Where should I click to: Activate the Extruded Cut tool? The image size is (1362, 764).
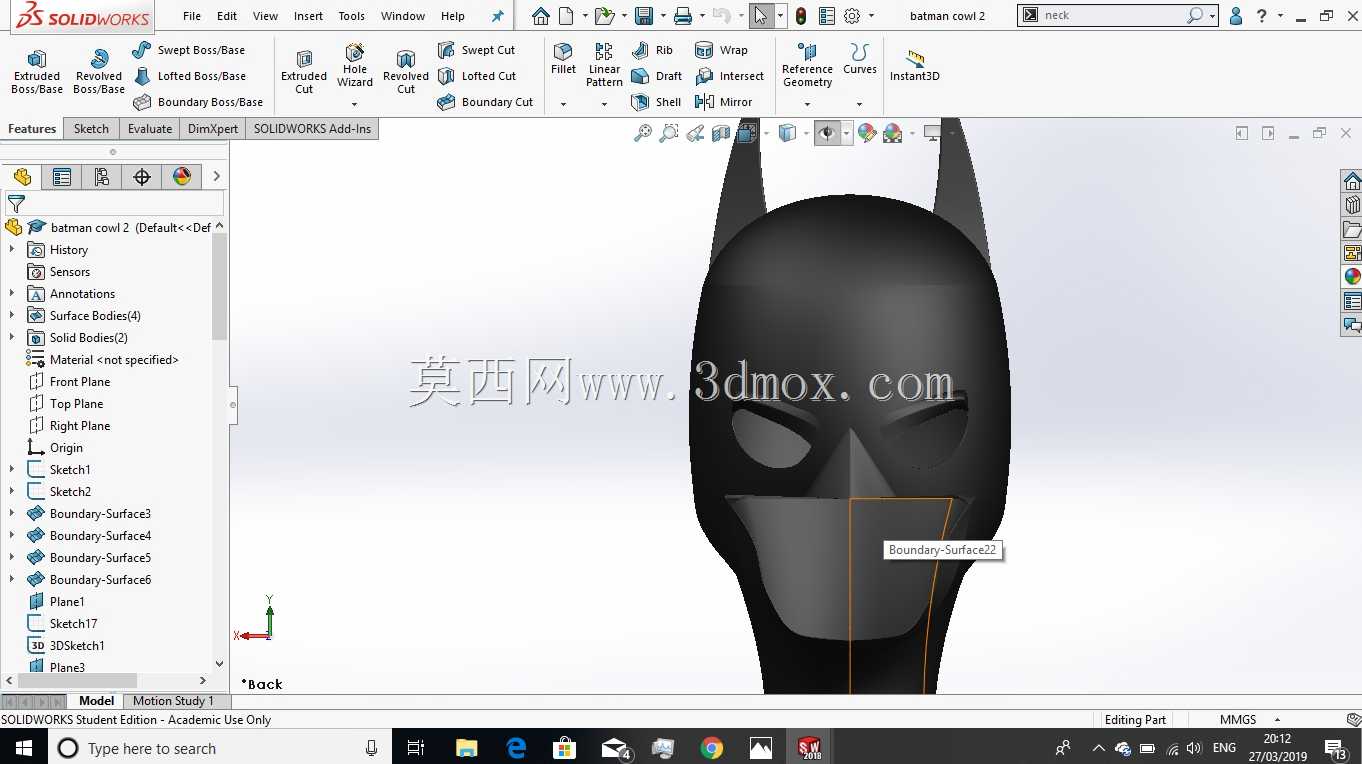(x=304, y=71)
